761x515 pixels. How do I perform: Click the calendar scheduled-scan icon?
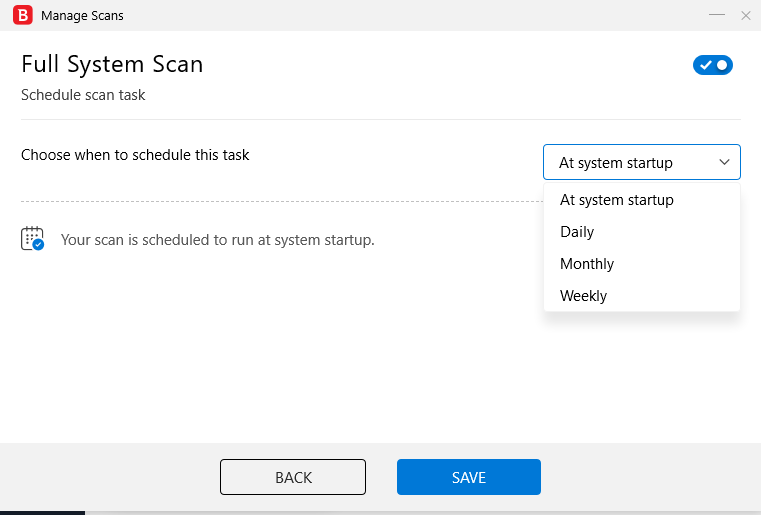pos(32,239)
